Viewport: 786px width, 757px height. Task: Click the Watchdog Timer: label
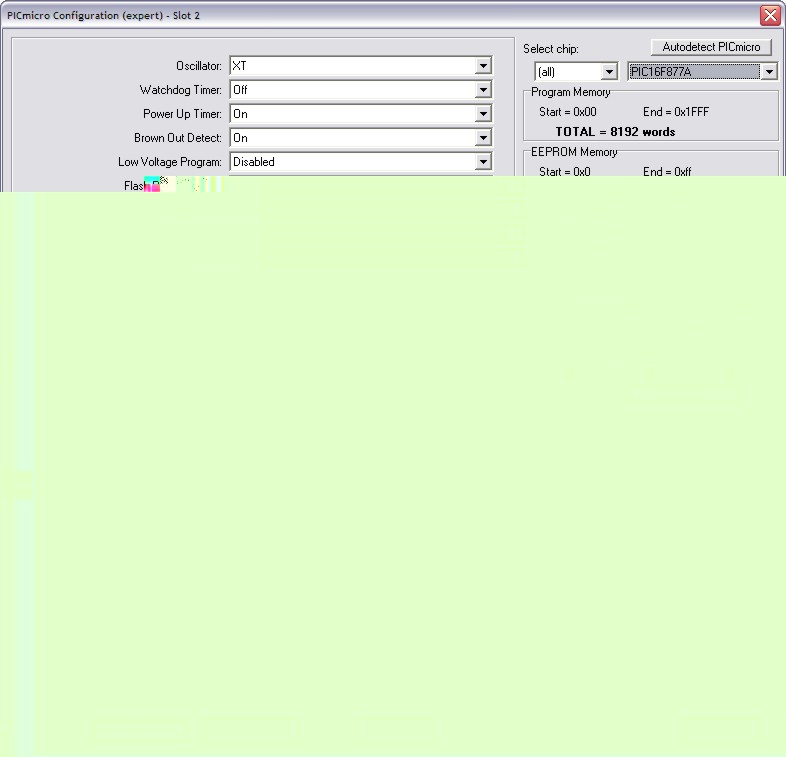click(180, 90)
